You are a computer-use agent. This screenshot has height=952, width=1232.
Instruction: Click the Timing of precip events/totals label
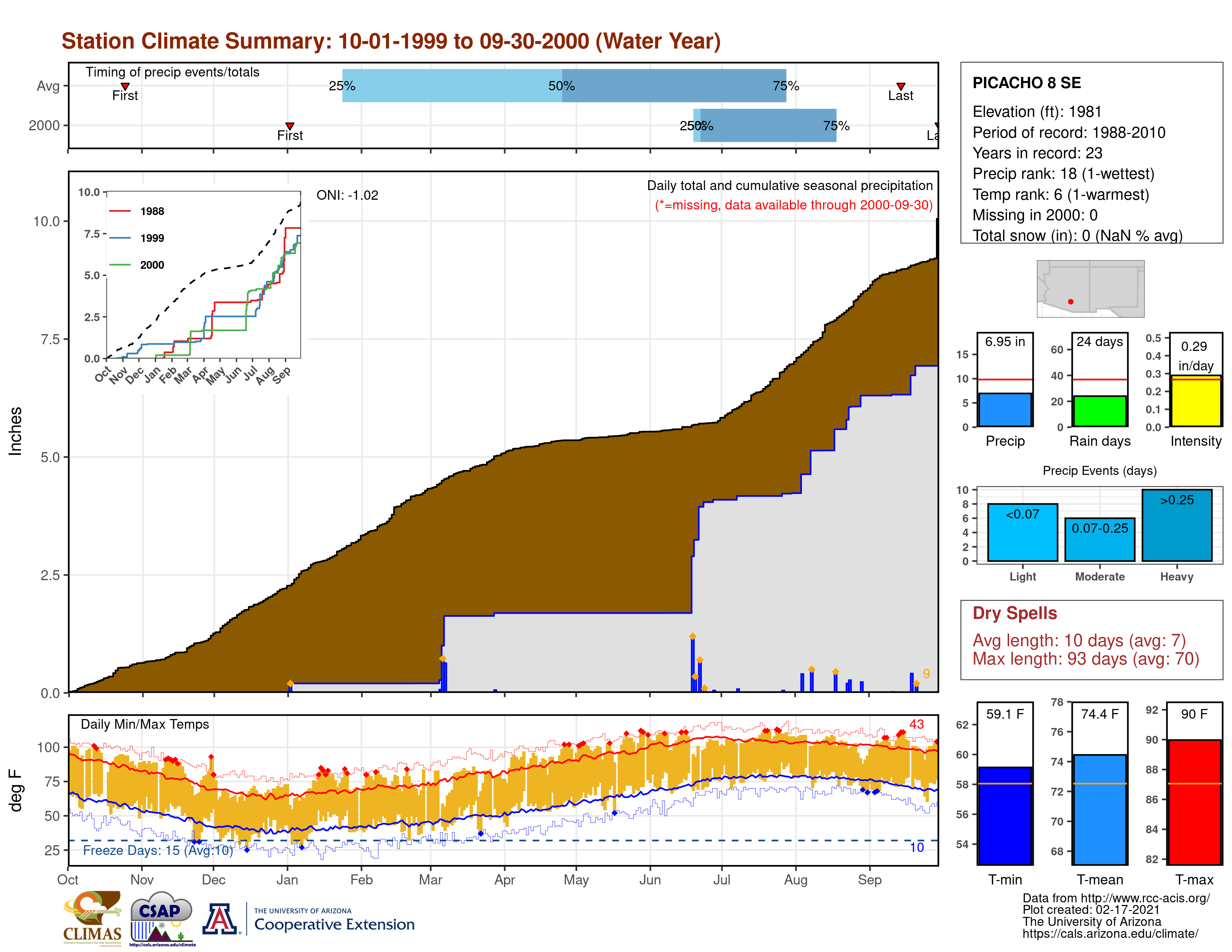coord(172,72)
